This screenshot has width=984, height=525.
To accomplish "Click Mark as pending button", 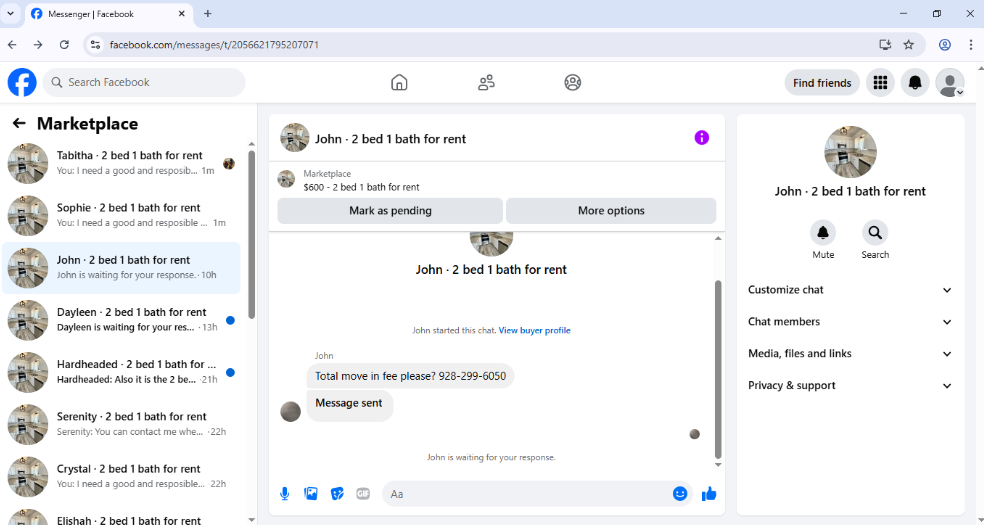I will click(x=390, y=211).
